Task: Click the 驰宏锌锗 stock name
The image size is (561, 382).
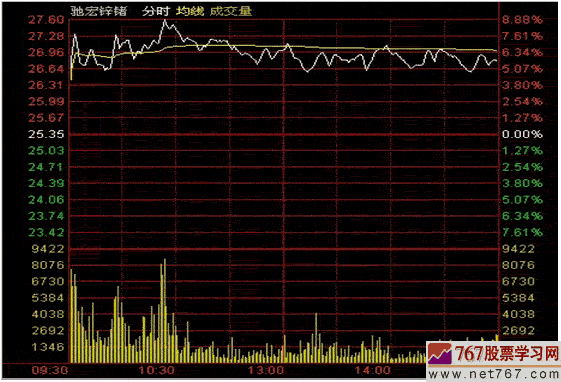Action: 98,11
